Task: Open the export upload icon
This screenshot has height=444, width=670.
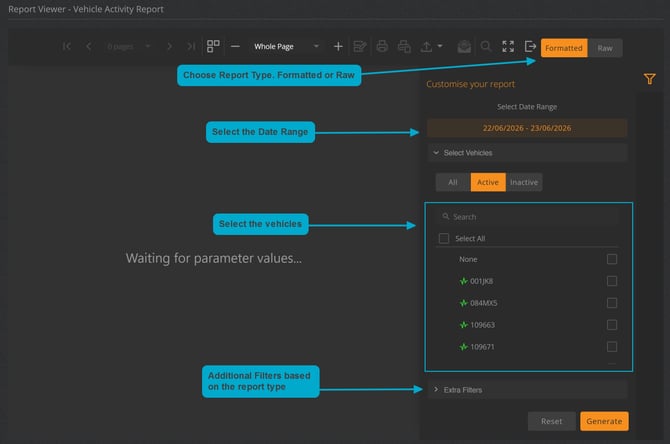Action: (x=426, y=46)
